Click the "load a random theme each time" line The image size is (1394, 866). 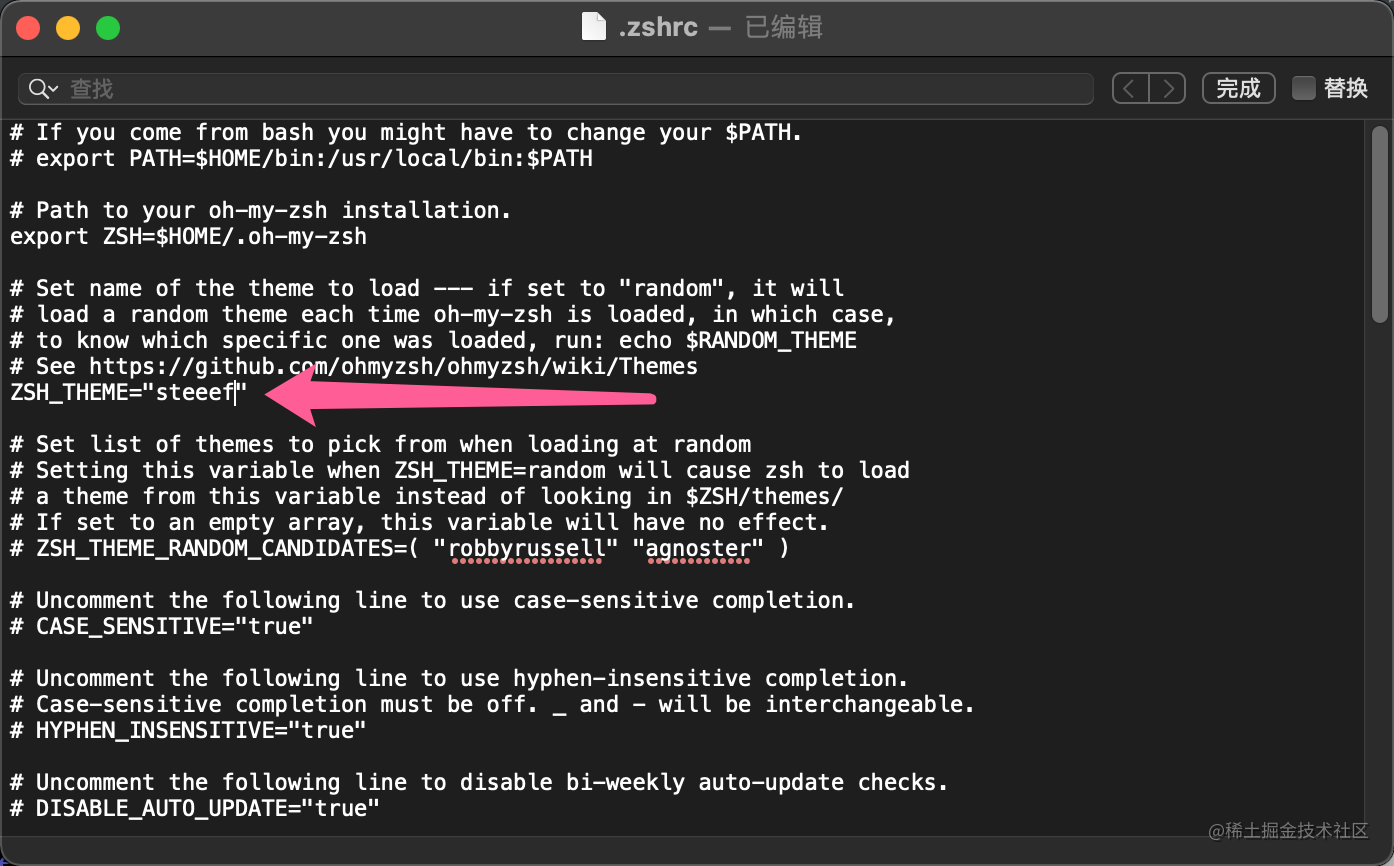453,315
